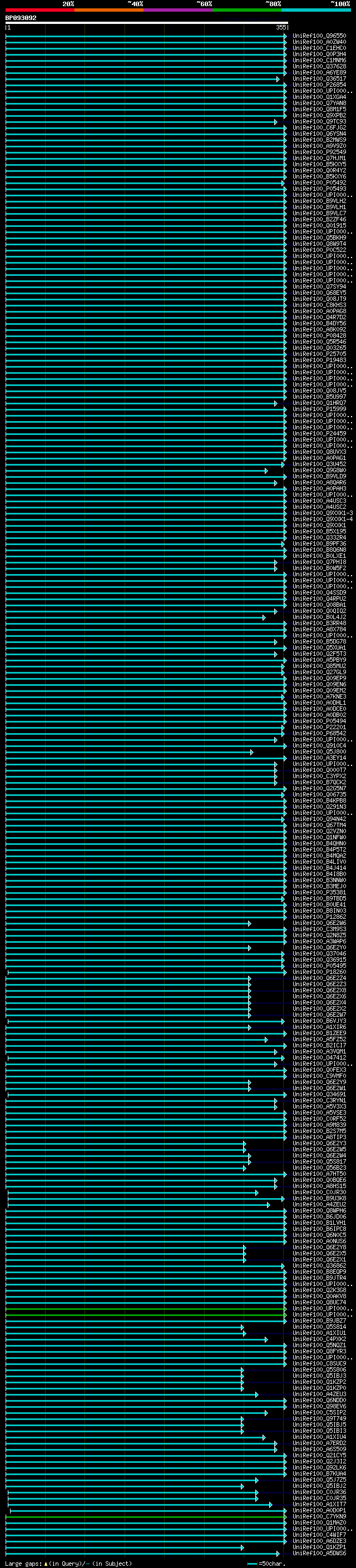Click the green alignment bar for UniRef100_C7YKN9

(146, 1517)
